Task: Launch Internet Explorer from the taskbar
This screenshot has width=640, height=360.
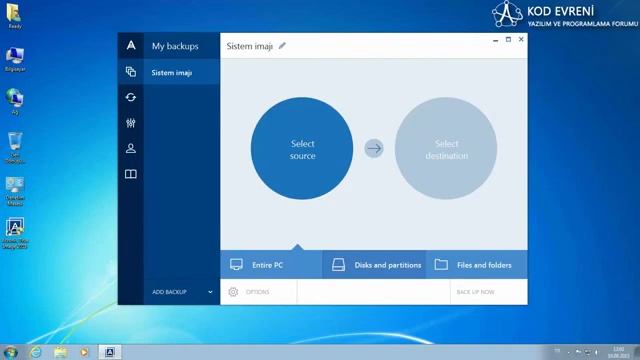Action: tap(36, 352)
